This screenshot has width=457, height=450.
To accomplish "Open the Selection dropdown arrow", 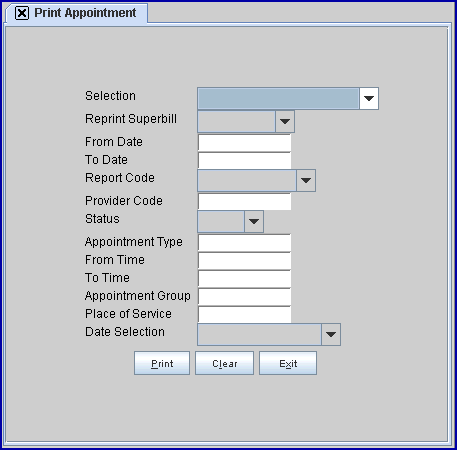I will pyautogui.click(x=369, y=98).
